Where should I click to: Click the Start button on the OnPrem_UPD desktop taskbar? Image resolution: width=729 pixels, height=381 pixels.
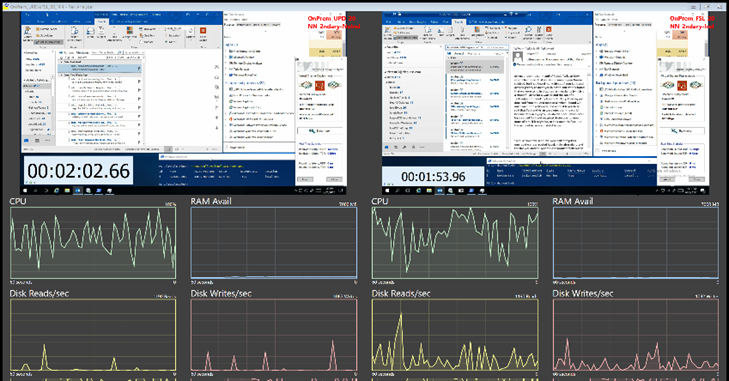point(25,190)
